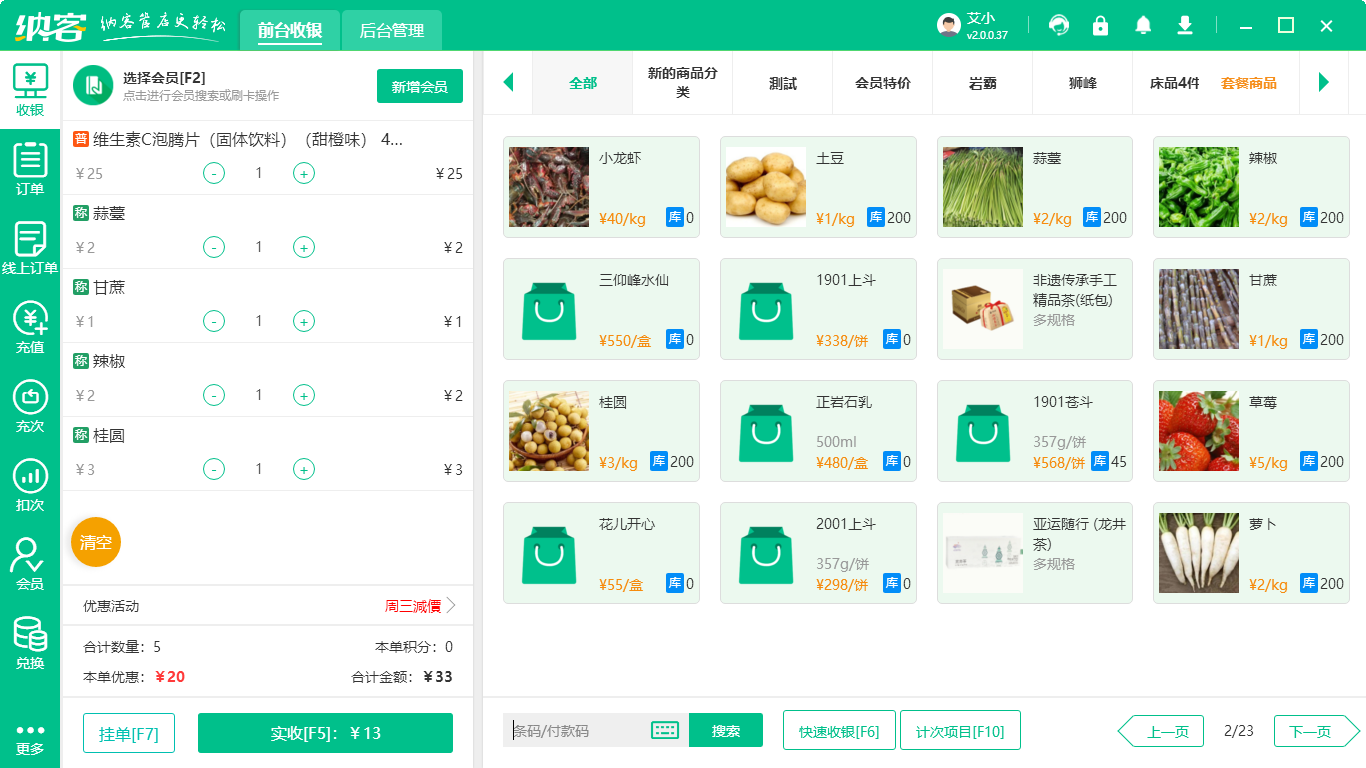Viewport: 1366px width, 768px height.
Task: Click the 新增会员 button
Action: click(419, 87)
